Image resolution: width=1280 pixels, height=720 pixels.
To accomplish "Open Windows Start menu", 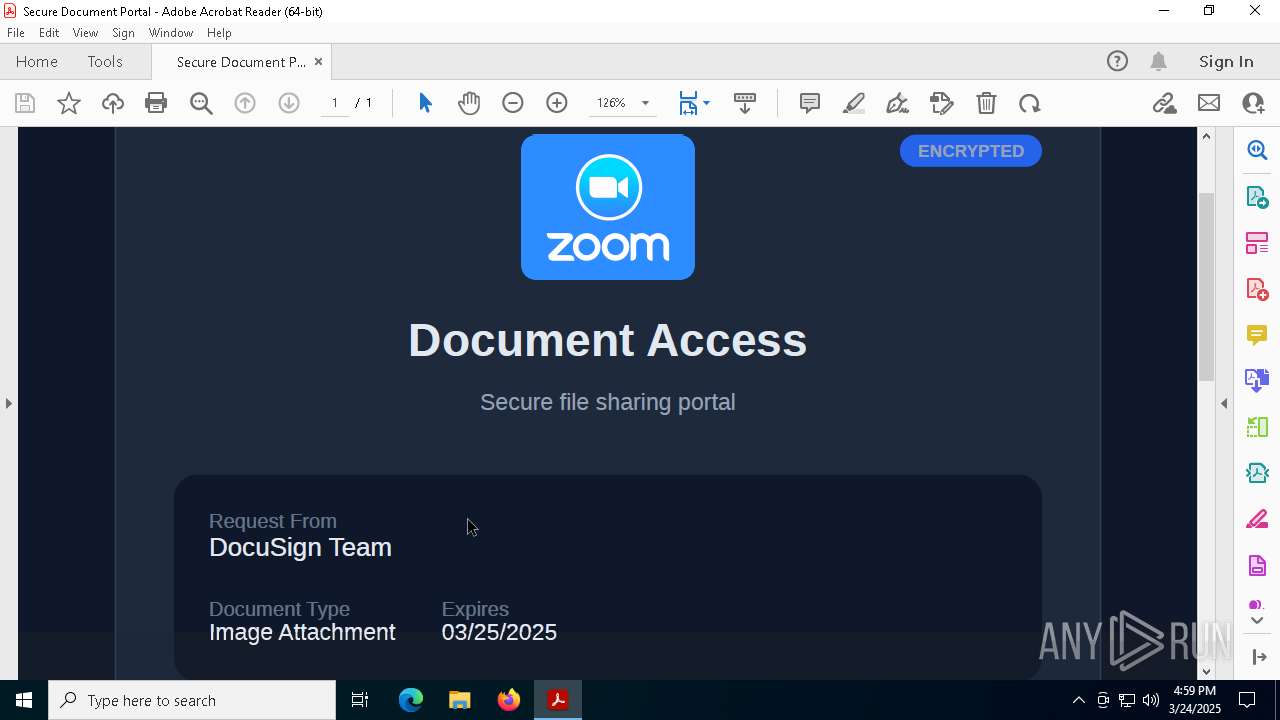I will pyautogui.click(x=24, y=700).
